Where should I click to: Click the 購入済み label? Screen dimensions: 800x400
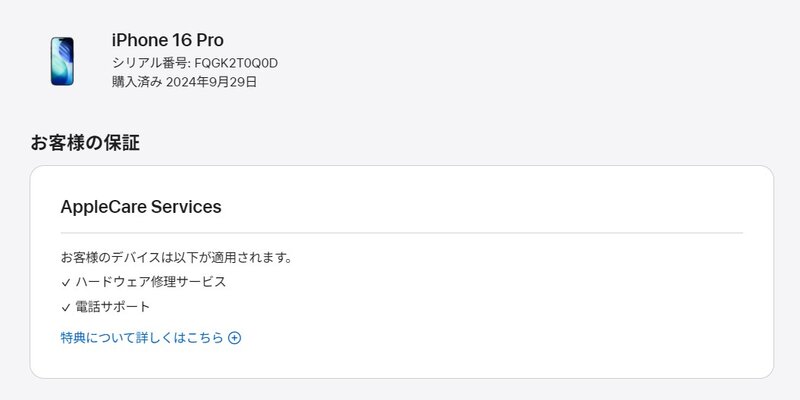click(x=136, y=82)
